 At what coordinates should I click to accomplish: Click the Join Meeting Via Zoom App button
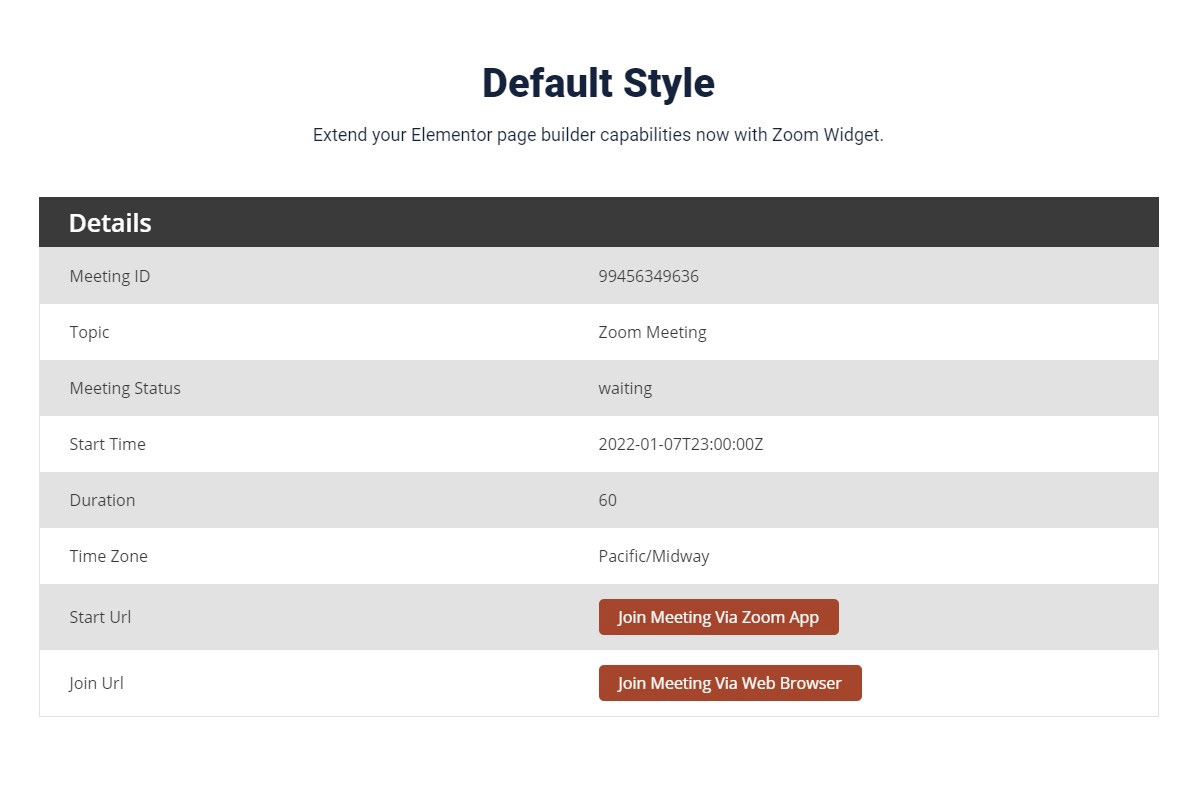[718, 617]
